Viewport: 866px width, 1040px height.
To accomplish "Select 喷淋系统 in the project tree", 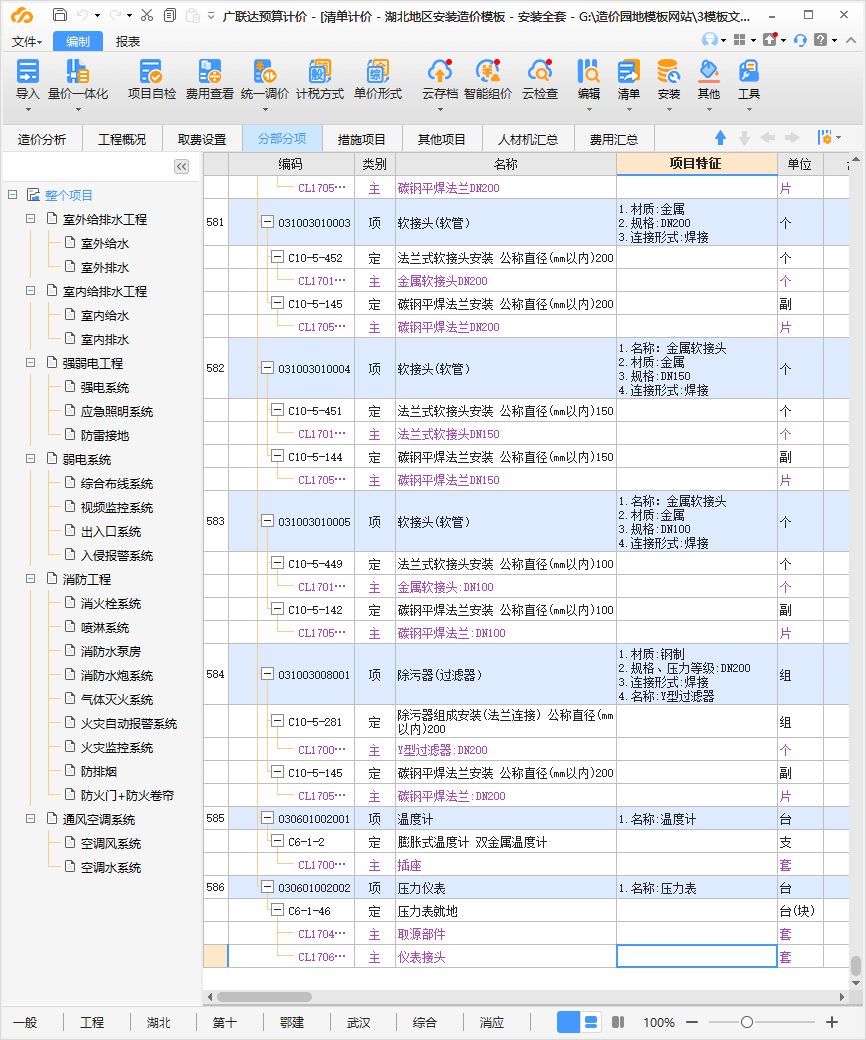I will (x=105, y=627).
